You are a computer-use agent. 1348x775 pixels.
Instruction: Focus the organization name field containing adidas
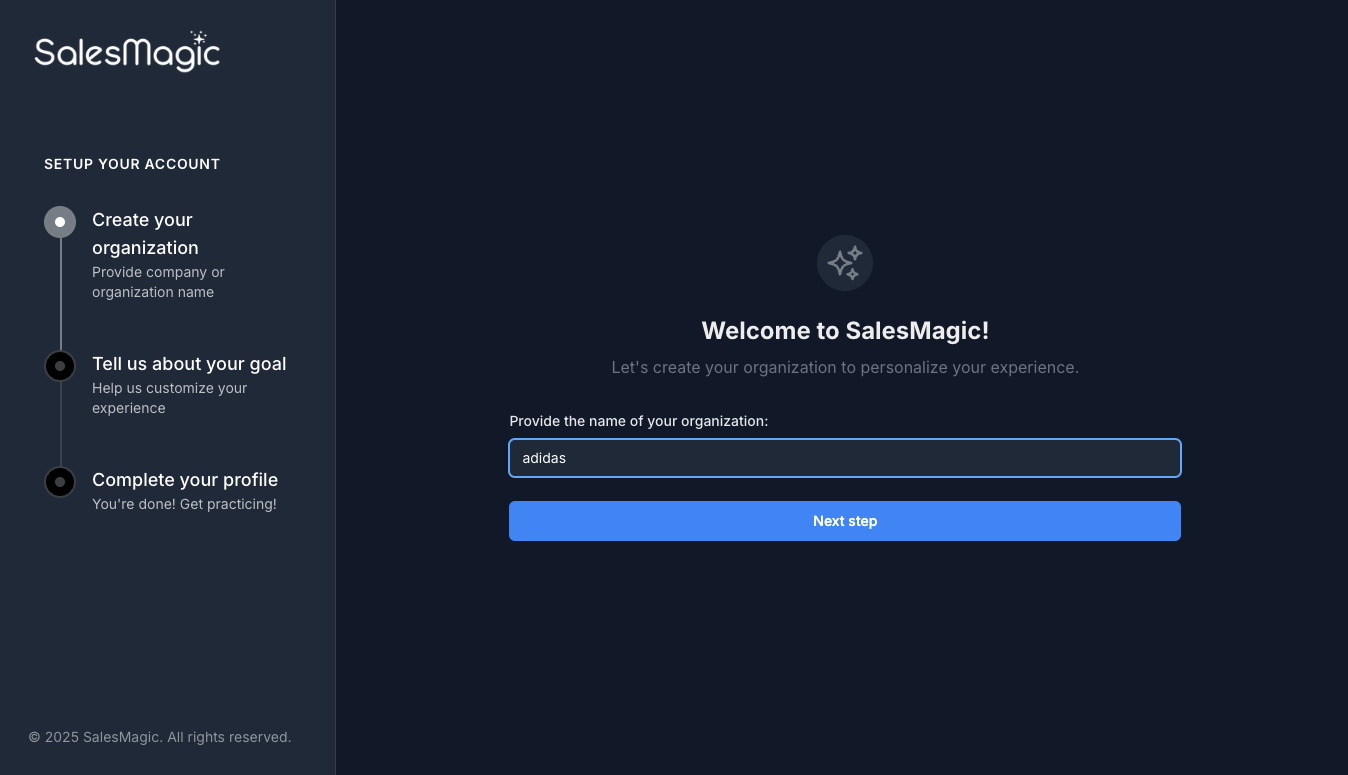(845, 458)
